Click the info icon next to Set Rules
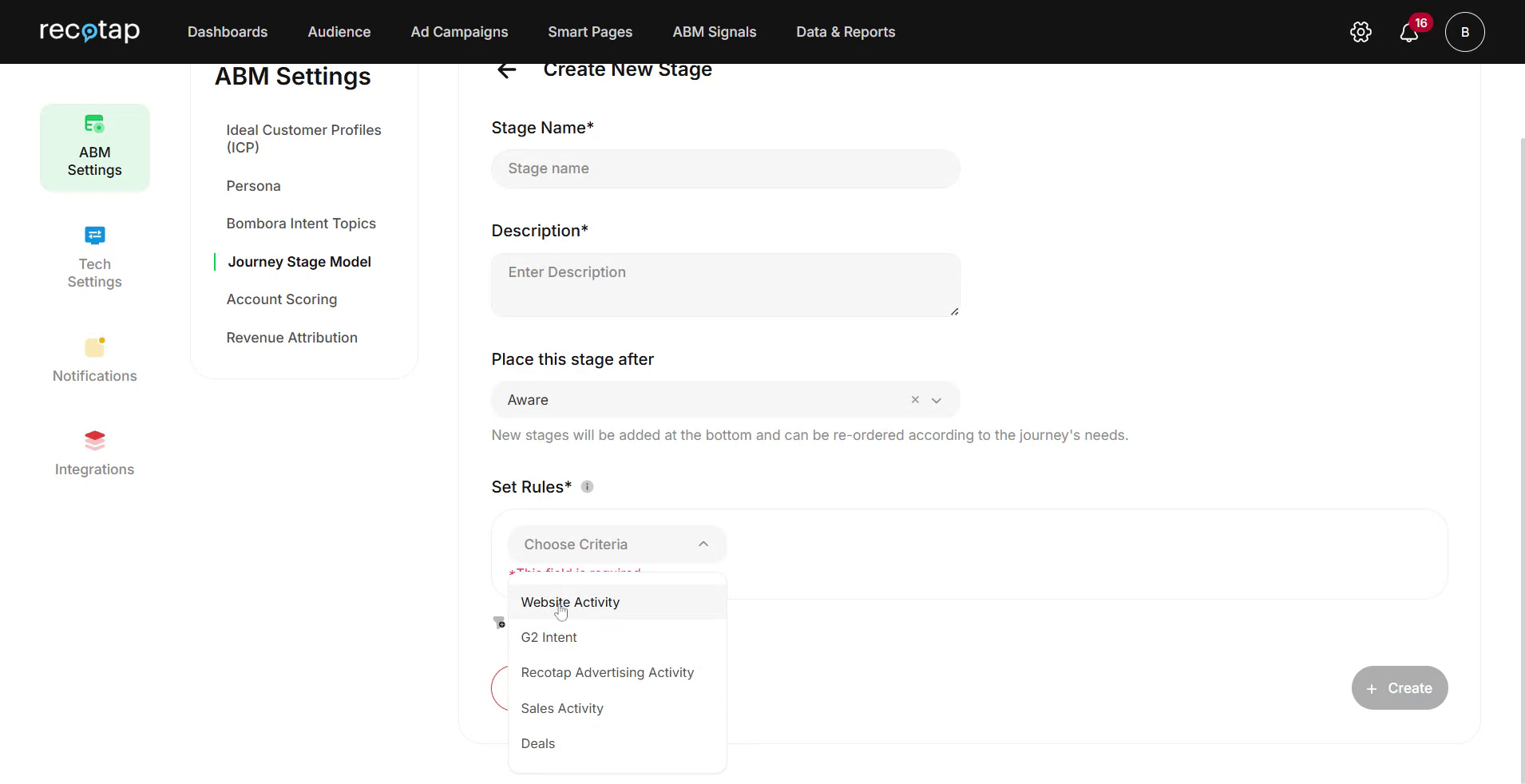 coord(587,486)
